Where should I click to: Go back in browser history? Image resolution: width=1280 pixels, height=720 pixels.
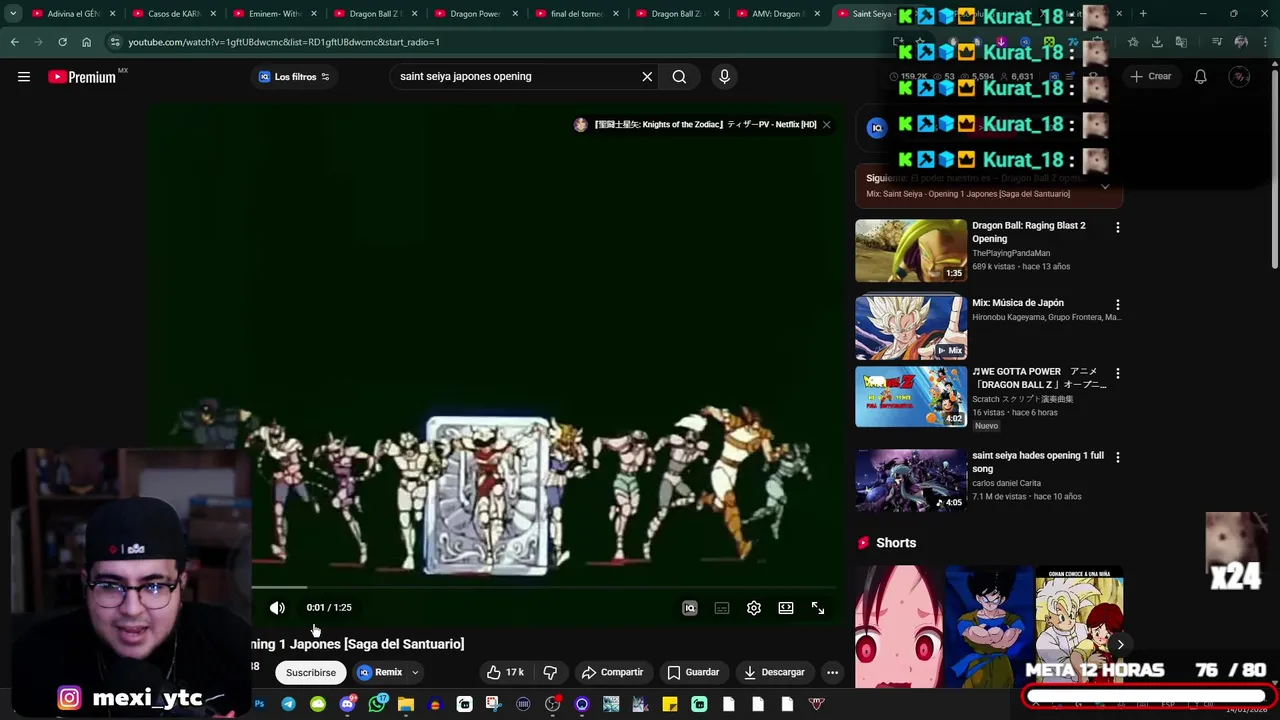coord(14,42)
